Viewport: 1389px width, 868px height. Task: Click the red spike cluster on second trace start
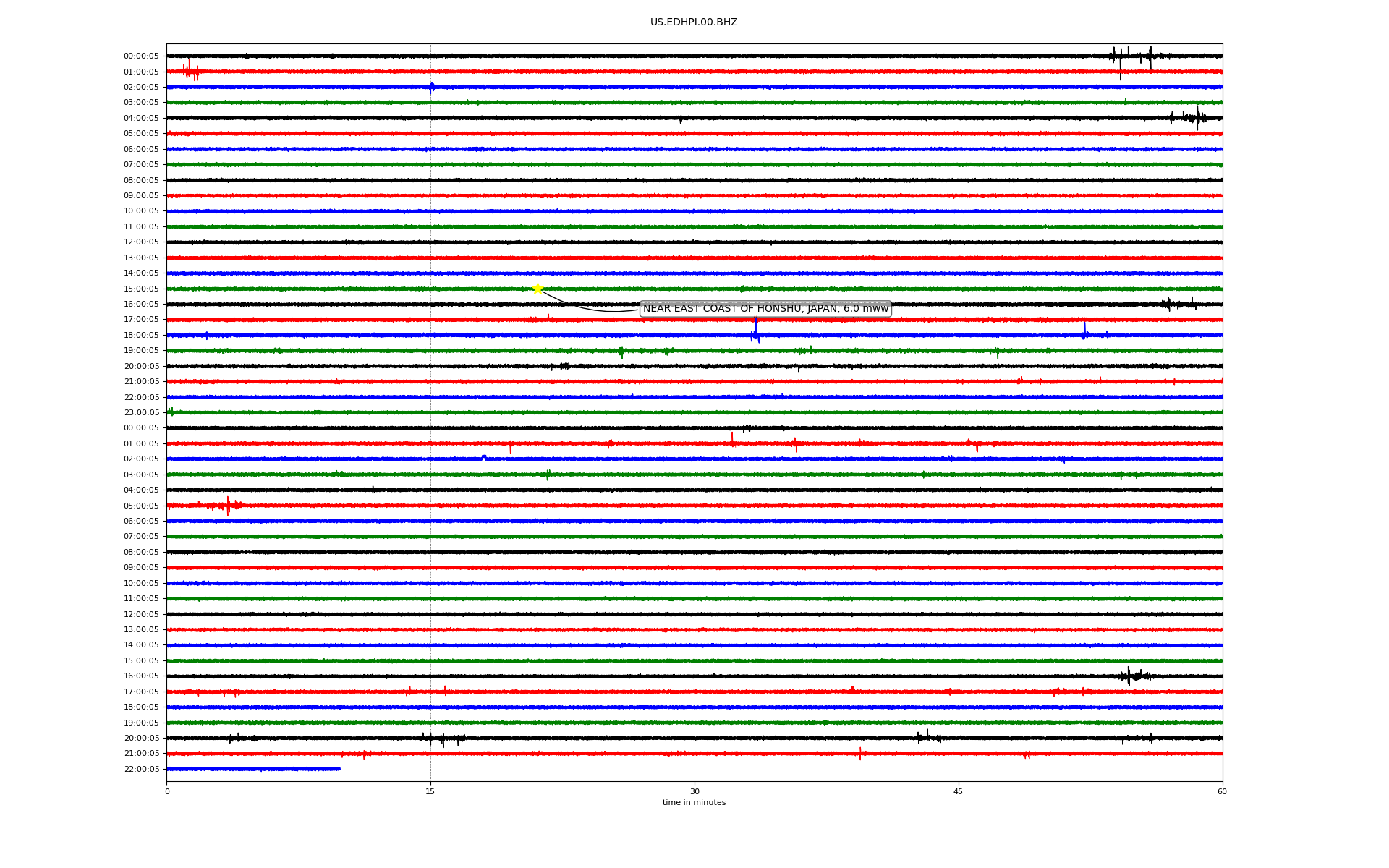pyautogui.click(x=190, y=71)
